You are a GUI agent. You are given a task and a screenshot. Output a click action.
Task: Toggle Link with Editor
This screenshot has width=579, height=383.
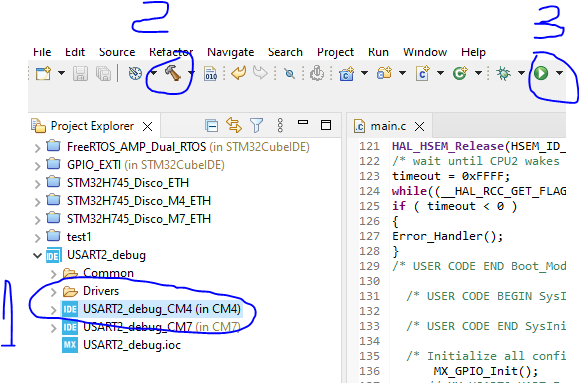point(234,125)
